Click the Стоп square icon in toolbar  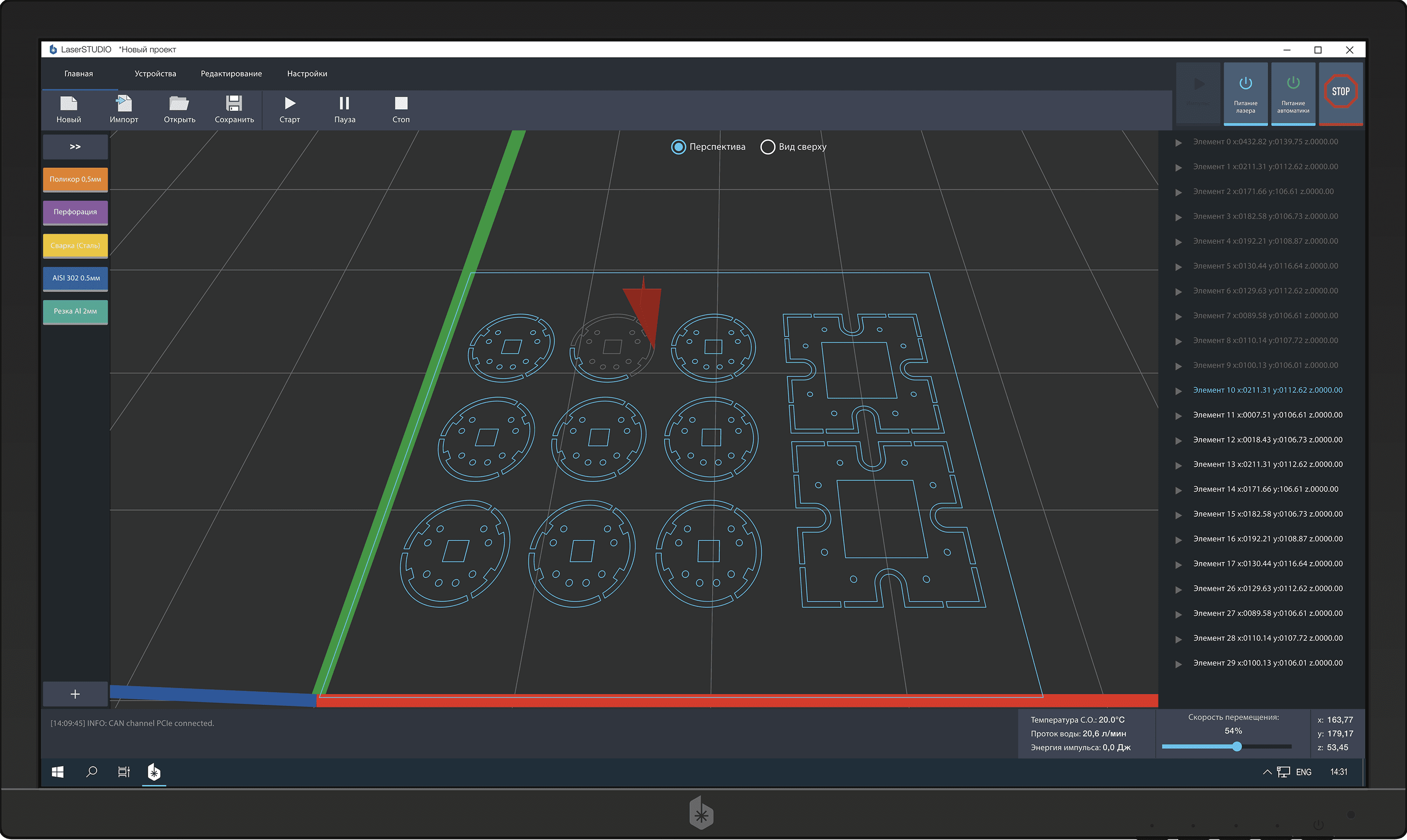pyautogui.click(x=401, y=103)
